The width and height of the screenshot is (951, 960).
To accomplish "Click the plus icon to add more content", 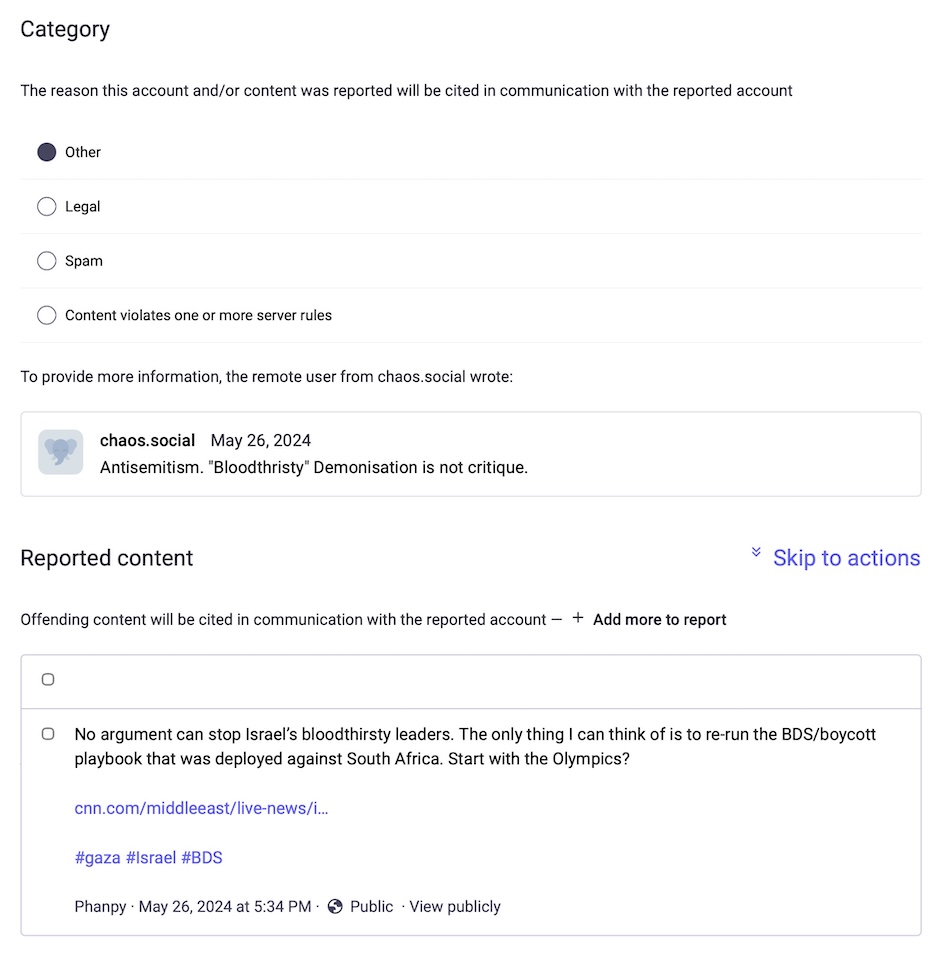I will pyautogui.click(x=577, y=618).
